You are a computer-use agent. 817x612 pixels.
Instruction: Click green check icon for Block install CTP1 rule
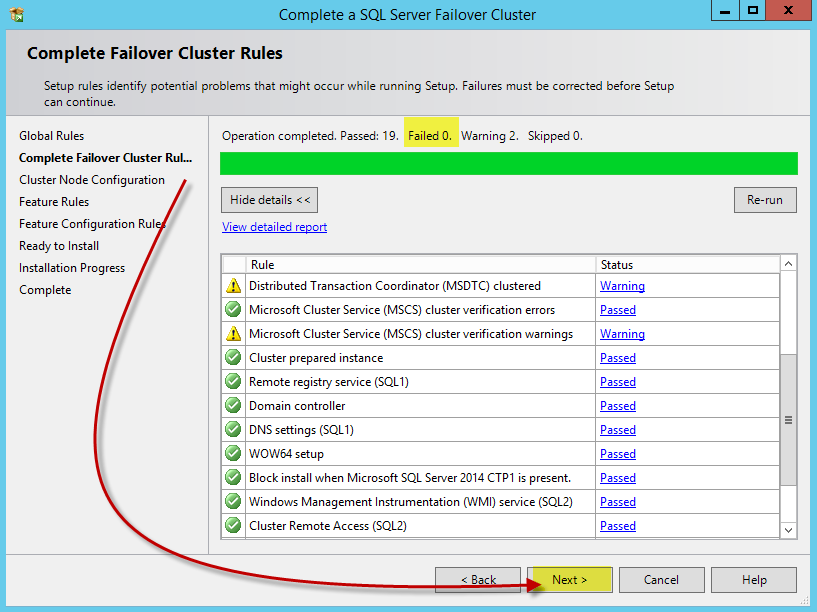pyautogui.click(x=233, y=477)
